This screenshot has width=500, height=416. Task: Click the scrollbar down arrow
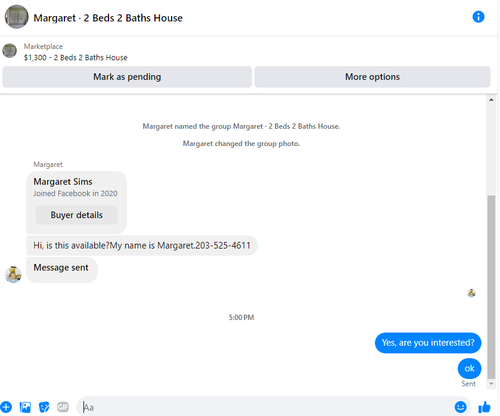pyautogui.click(x=491, y=384)
